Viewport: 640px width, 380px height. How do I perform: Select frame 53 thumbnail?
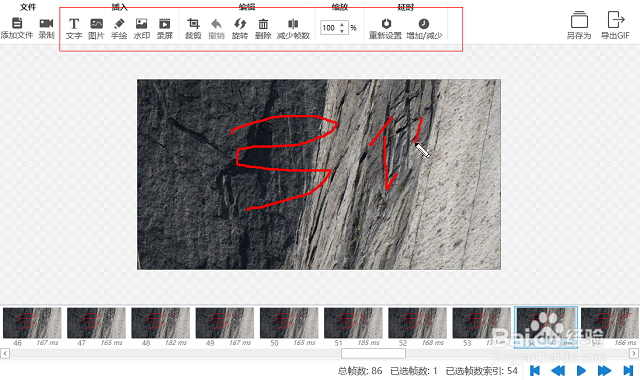[x=482, y=323]
